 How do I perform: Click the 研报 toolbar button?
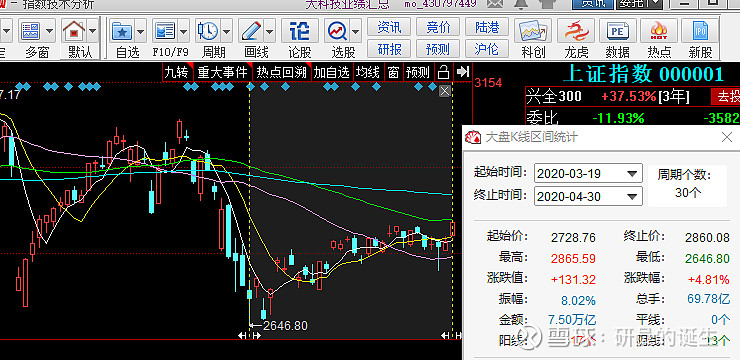pyautogui.click(x=389, y=49)
